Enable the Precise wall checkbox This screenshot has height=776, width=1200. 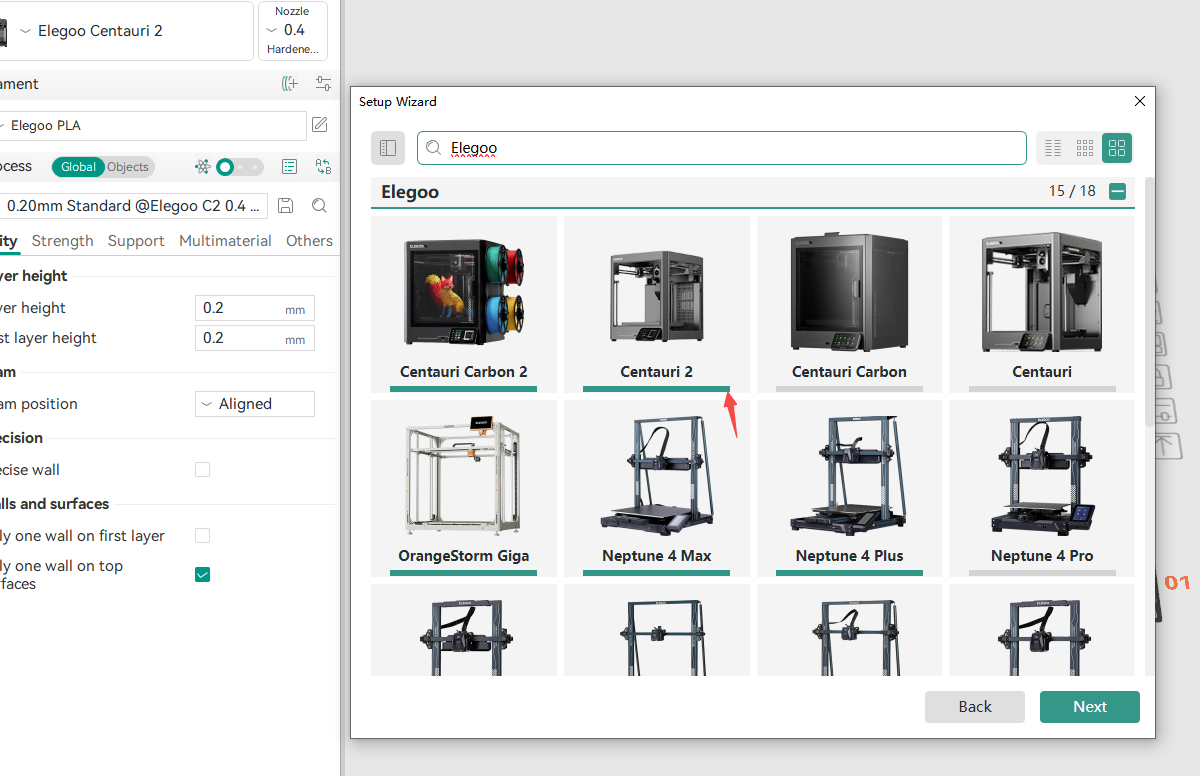pyautogui.click(x=203, y=470)
